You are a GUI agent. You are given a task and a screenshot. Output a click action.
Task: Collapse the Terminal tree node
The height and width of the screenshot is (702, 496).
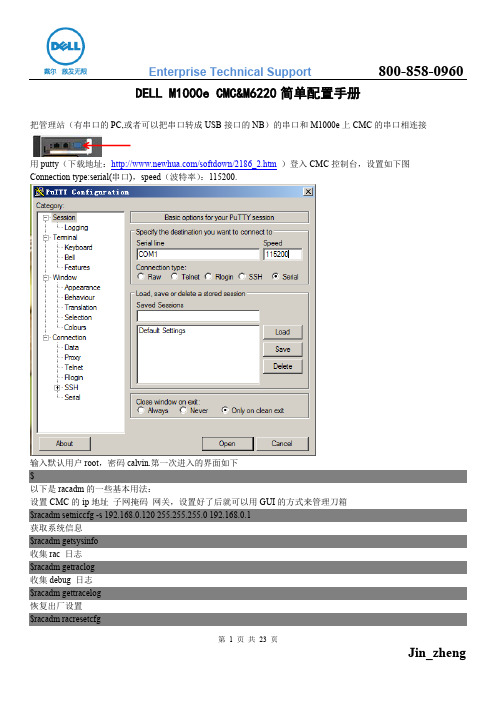[46, 238]
